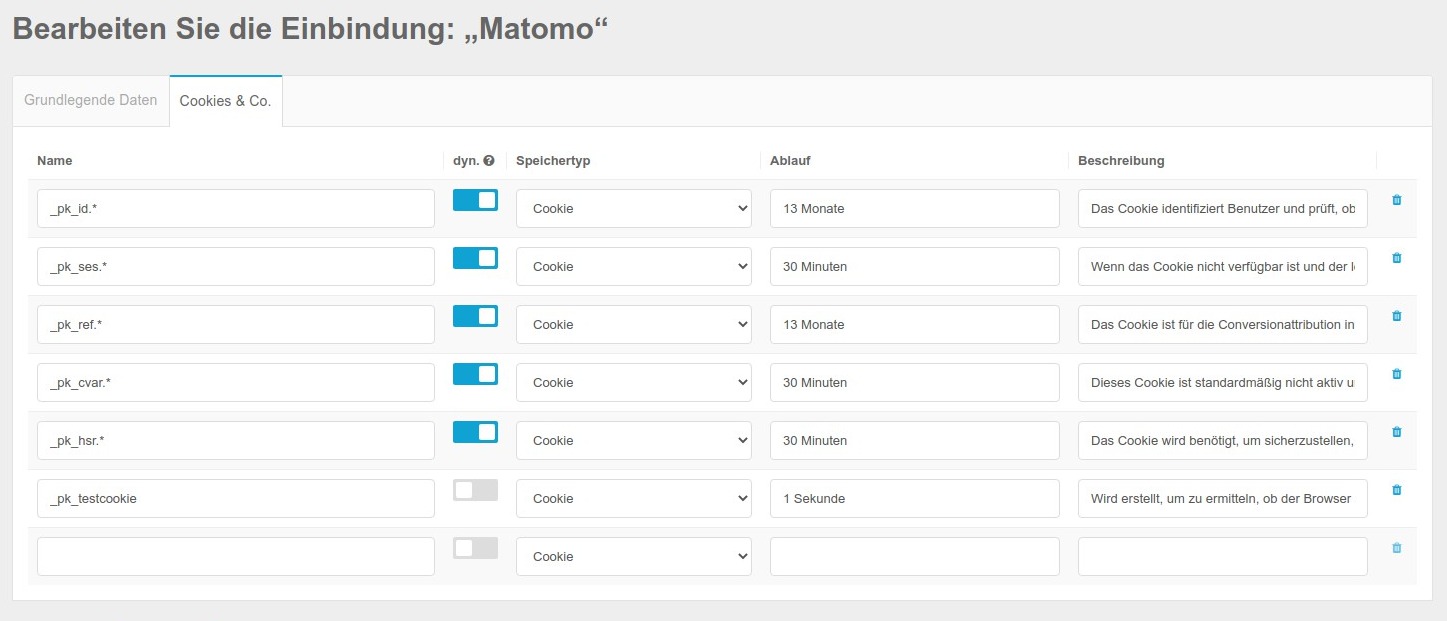Viewport: 1447px width, 621px height.
Task: Disable dynamic toggle for _pk_id.*
Action: (x=475, y=200)
